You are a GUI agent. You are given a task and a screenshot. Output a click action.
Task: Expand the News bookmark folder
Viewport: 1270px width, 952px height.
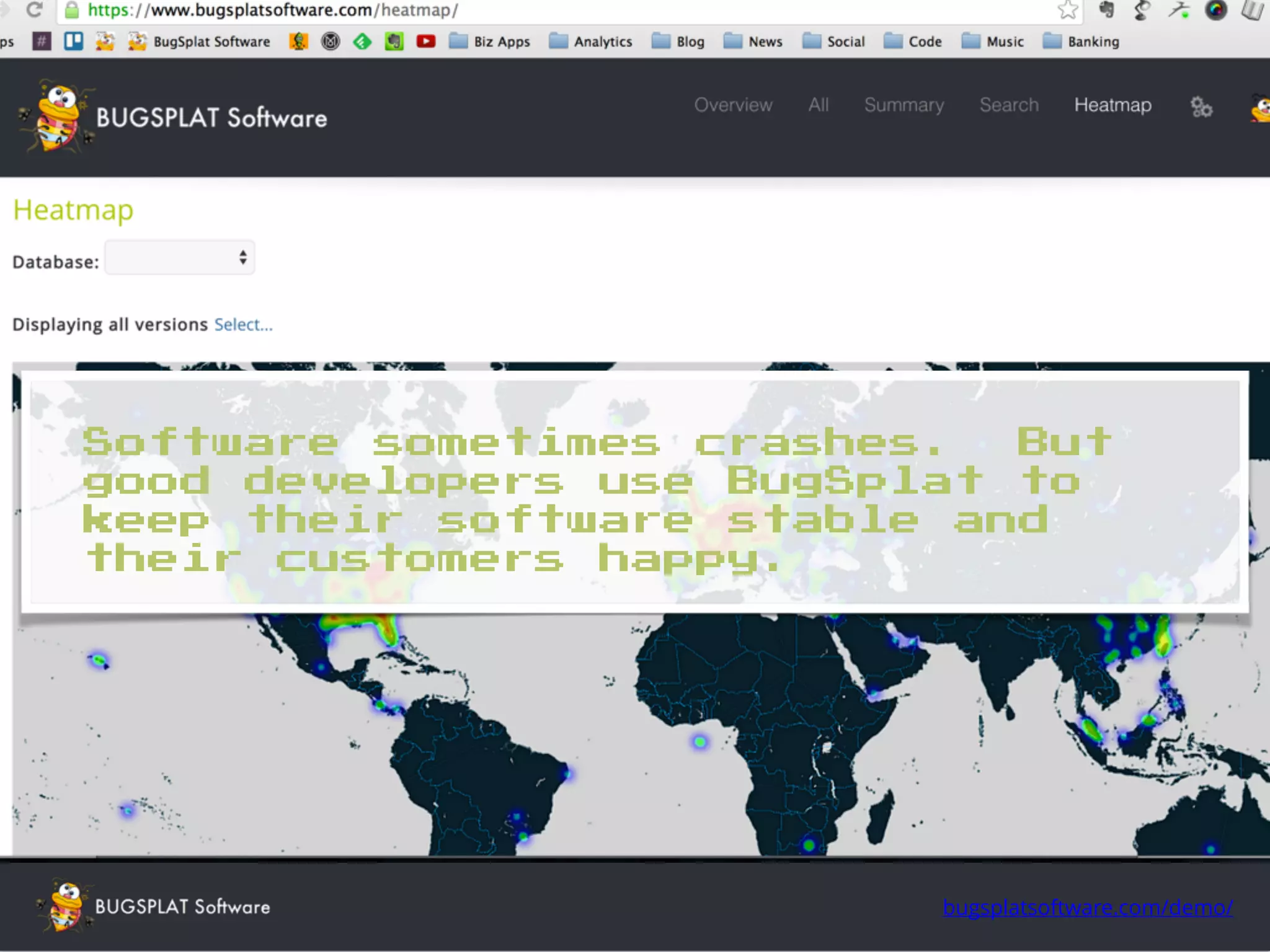click(753, 42)
